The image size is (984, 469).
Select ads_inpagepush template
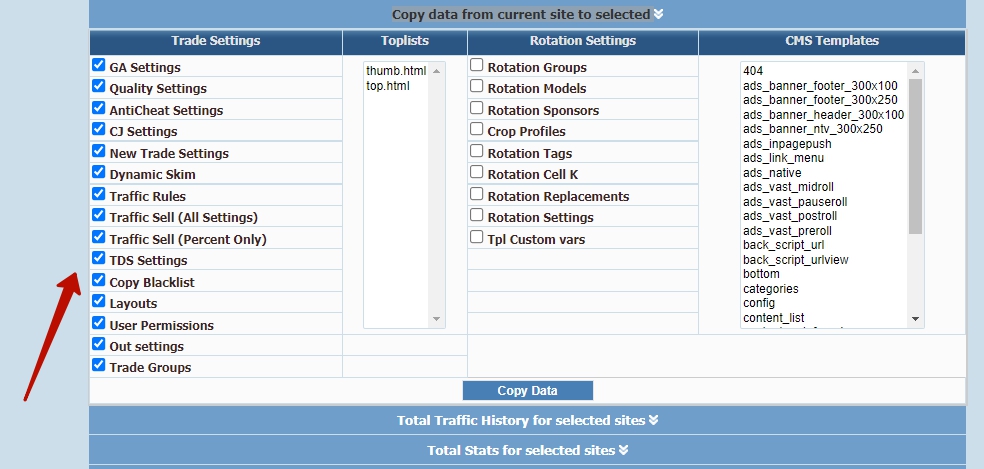click(x=824, y=144)
